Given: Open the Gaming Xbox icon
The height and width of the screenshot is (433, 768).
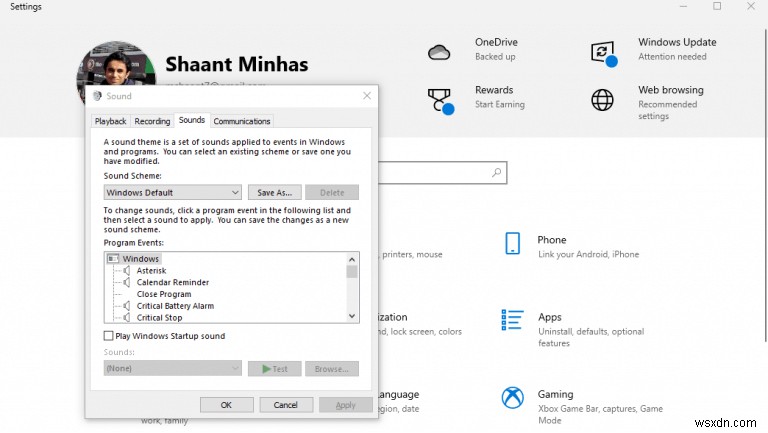Looking at the screenshot, I should [512, 397].
